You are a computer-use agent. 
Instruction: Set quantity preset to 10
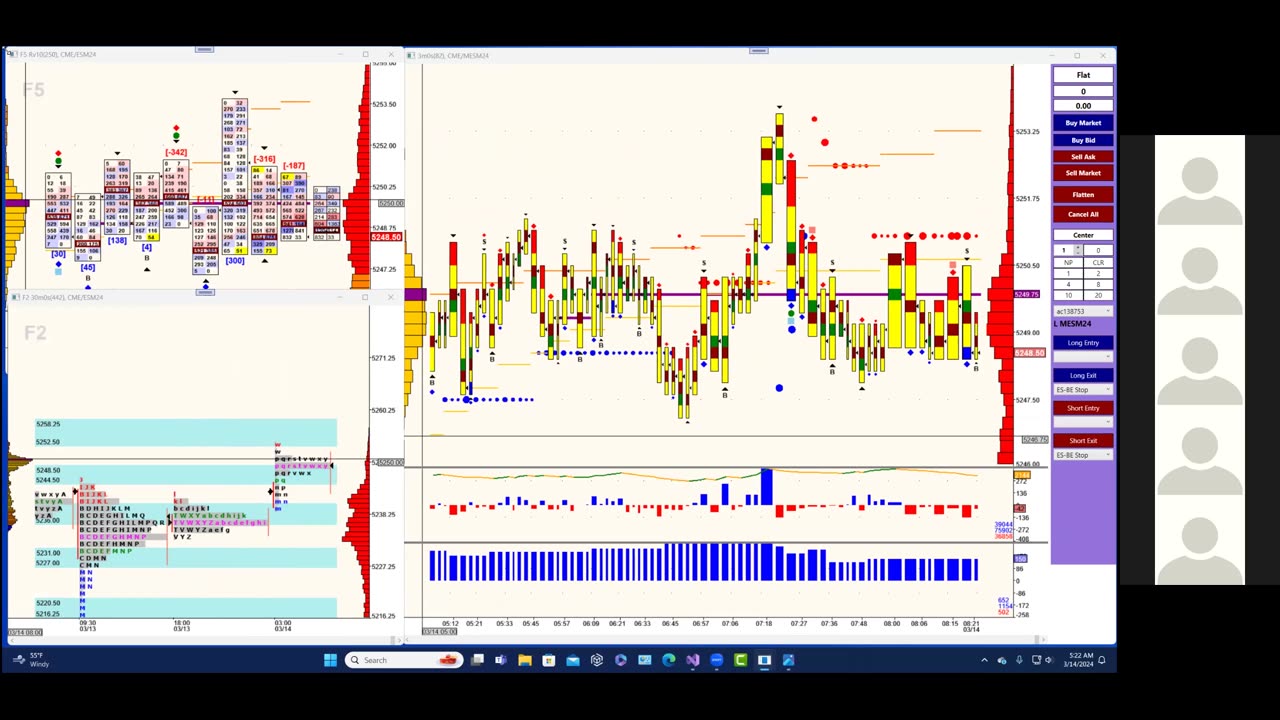click(1068, 295)
